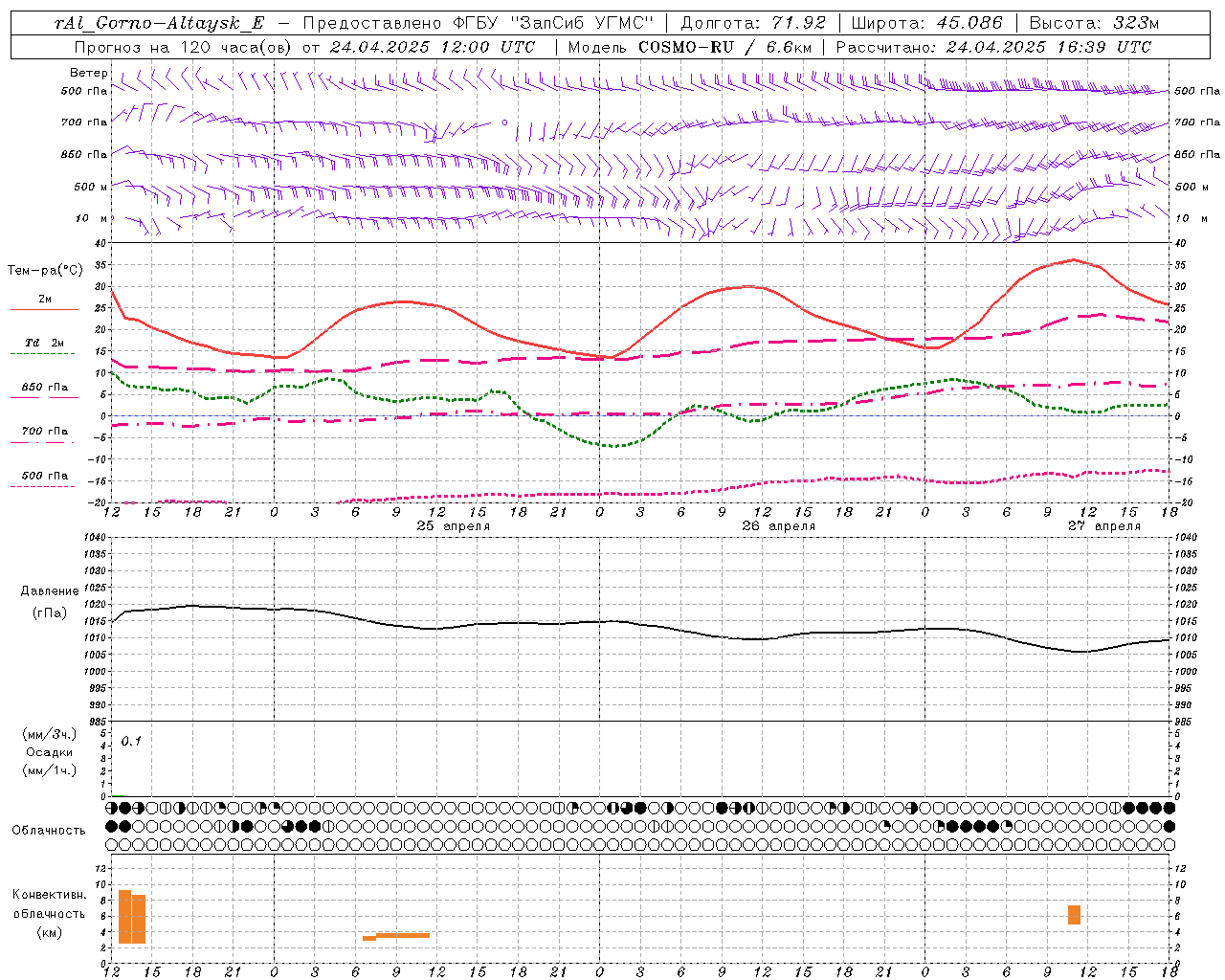This screenshot has width=1225, height=980.
Task: Click the Давление pressure panel label
Action: (50, 591)
